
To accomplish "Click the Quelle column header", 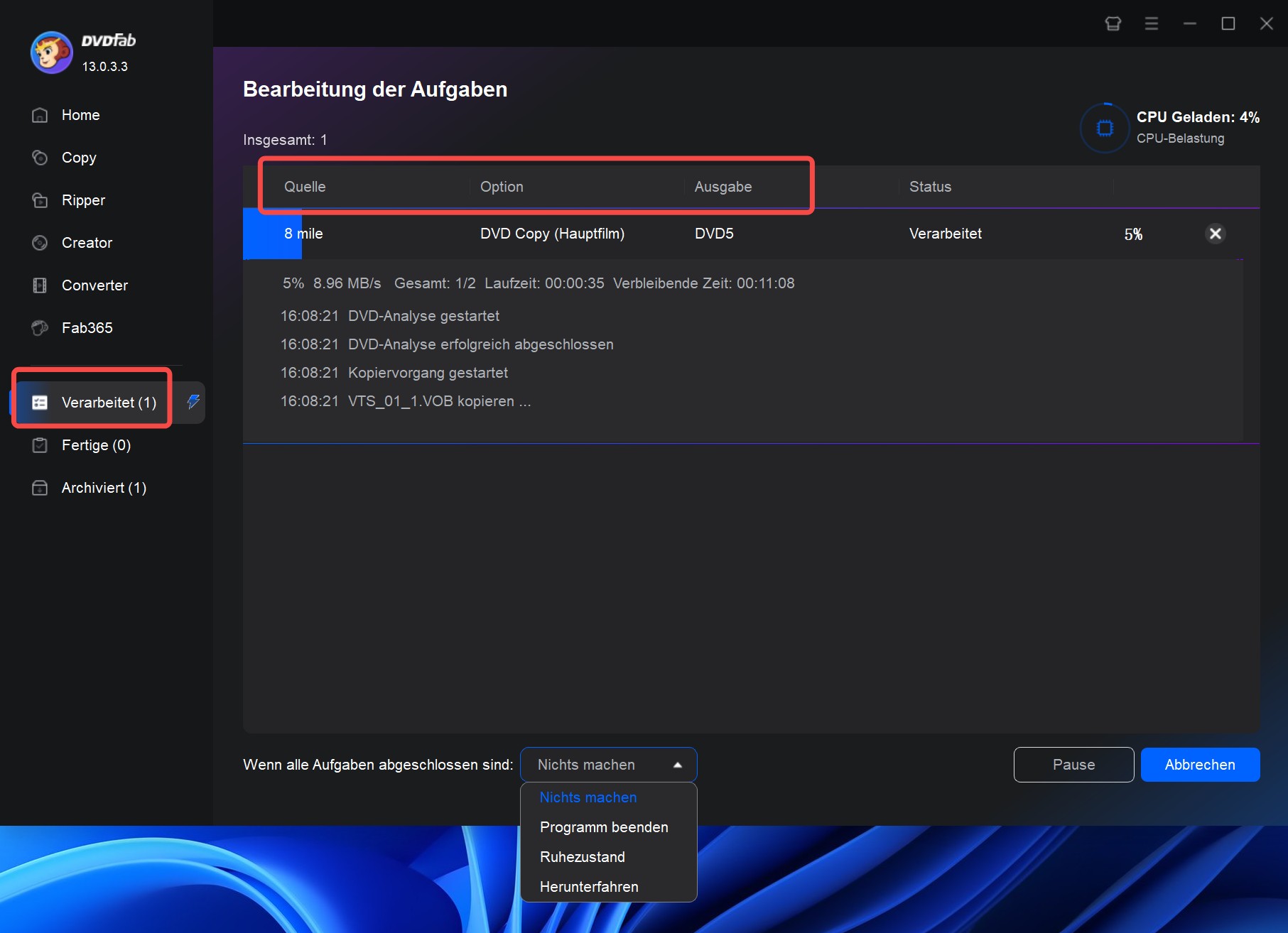I will (x=305, y=187).
